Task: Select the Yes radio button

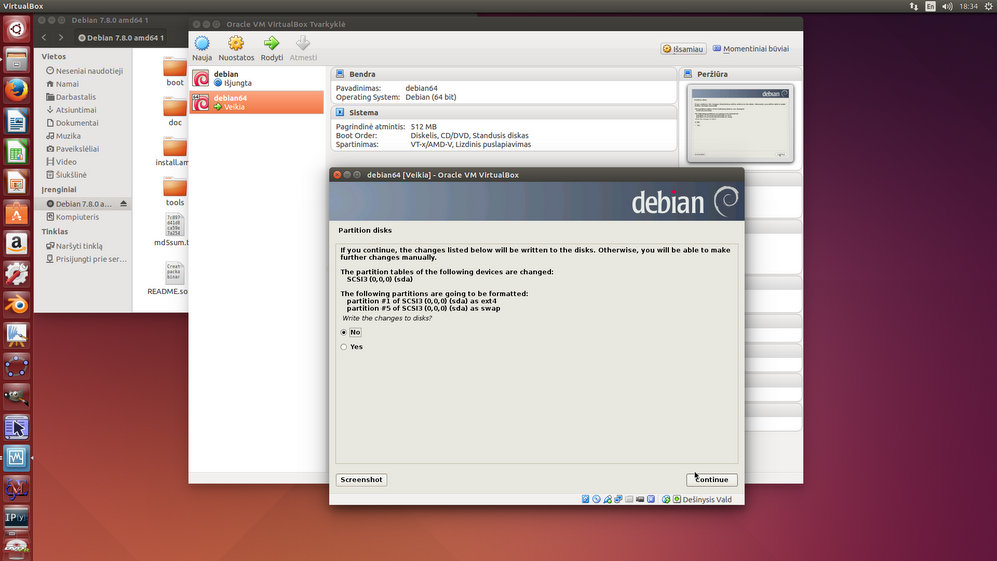Action: [x=344, y=347]
